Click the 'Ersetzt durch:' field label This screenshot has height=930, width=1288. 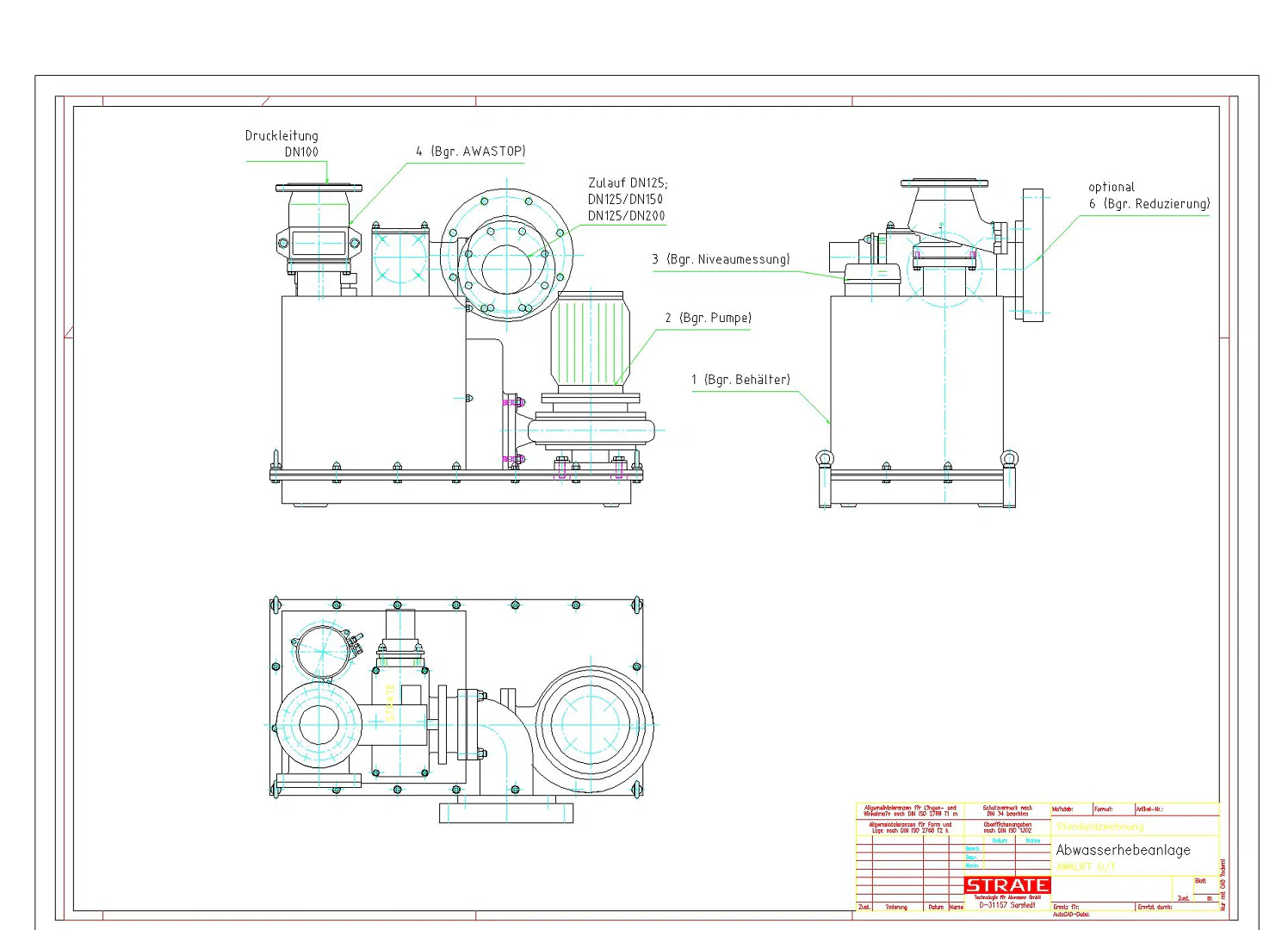(1155, 907)
